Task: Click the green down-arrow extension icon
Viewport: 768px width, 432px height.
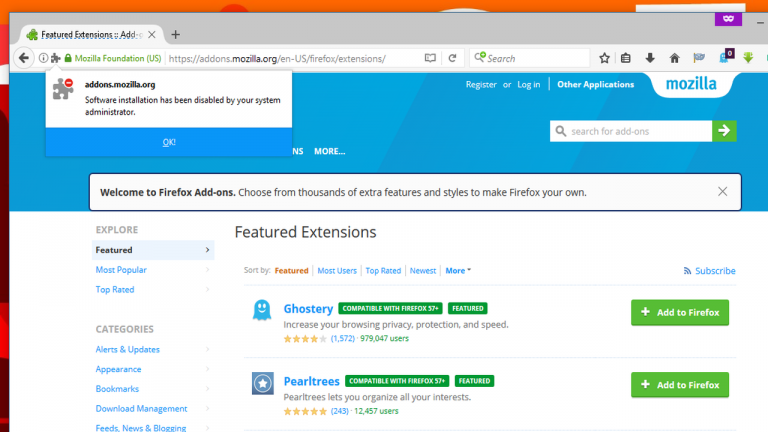Action: pos(748,58)
